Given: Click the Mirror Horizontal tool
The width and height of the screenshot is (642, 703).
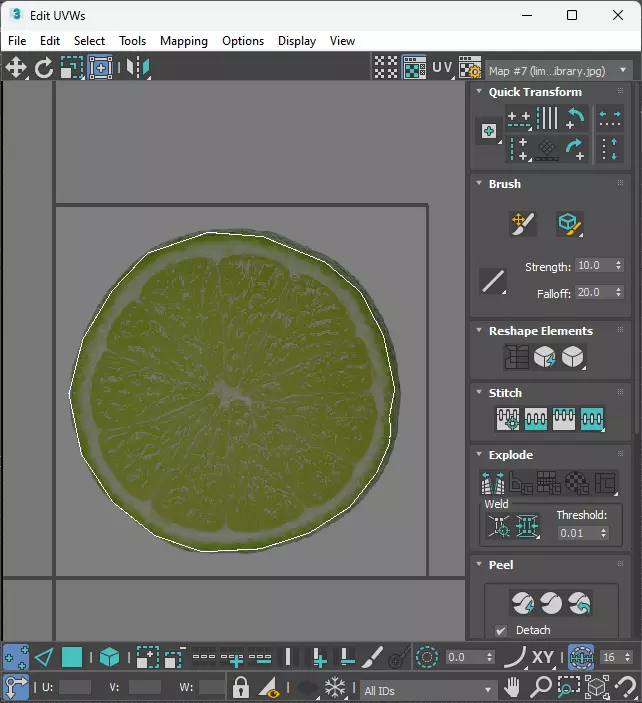Looking at the screenshot, I should (x=138, y=68).
